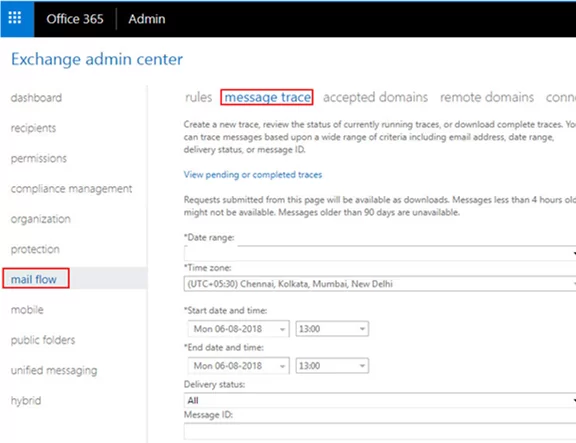Open the start date picker

(238, 329)
